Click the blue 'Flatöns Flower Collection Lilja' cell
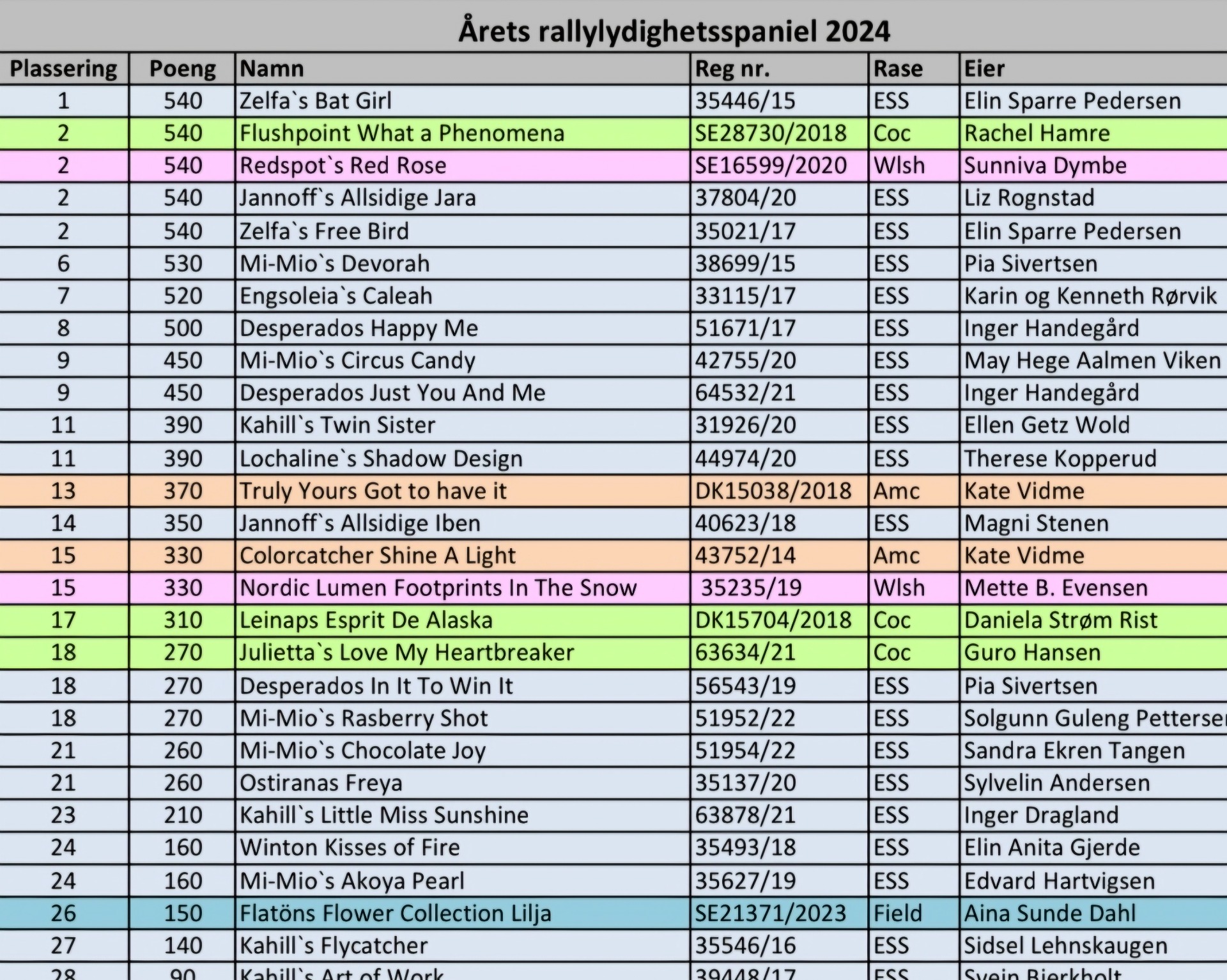This screenshot has width=1227, height=980. pyautogui.click(x=396, y=914)
